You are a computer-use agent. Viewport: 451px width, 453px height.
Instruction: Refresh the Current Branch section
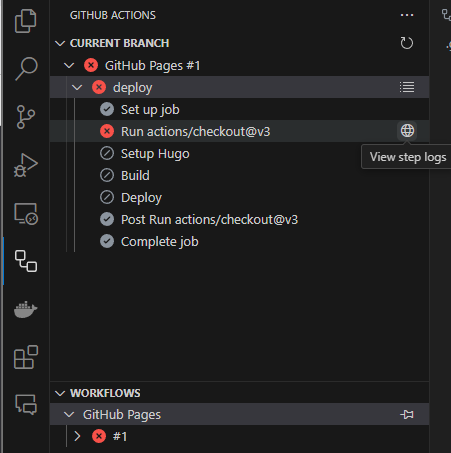click(x=407, y=43)
